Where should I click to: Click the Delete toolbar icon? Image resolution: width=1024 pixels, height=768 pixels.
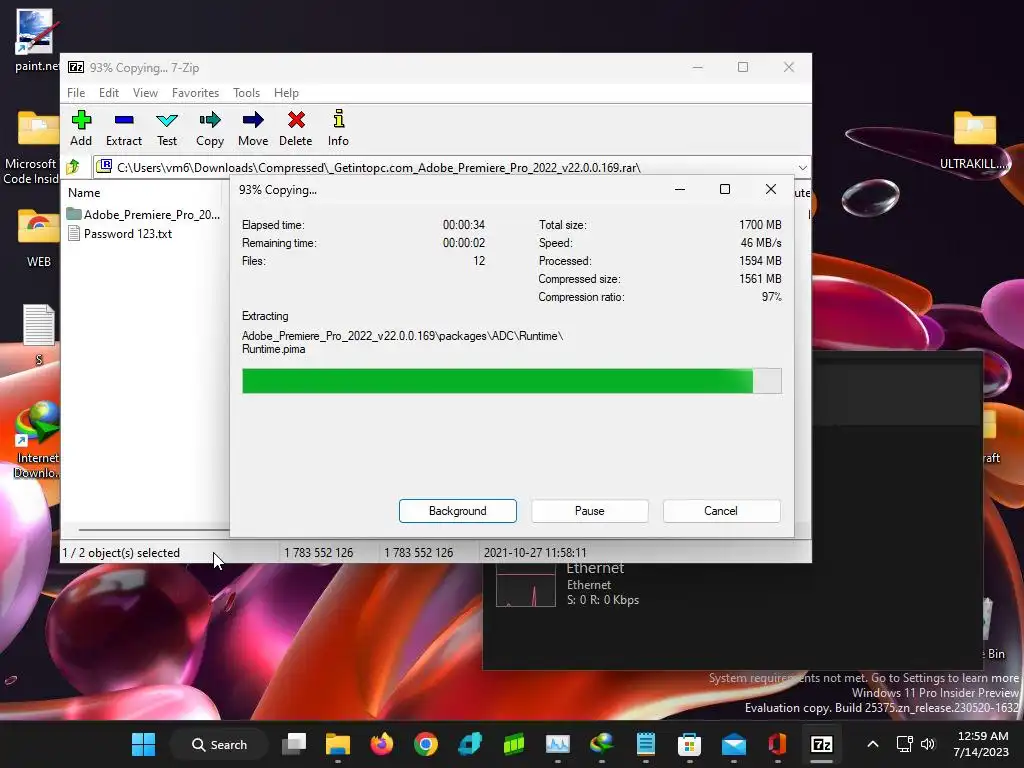point(296,128)
